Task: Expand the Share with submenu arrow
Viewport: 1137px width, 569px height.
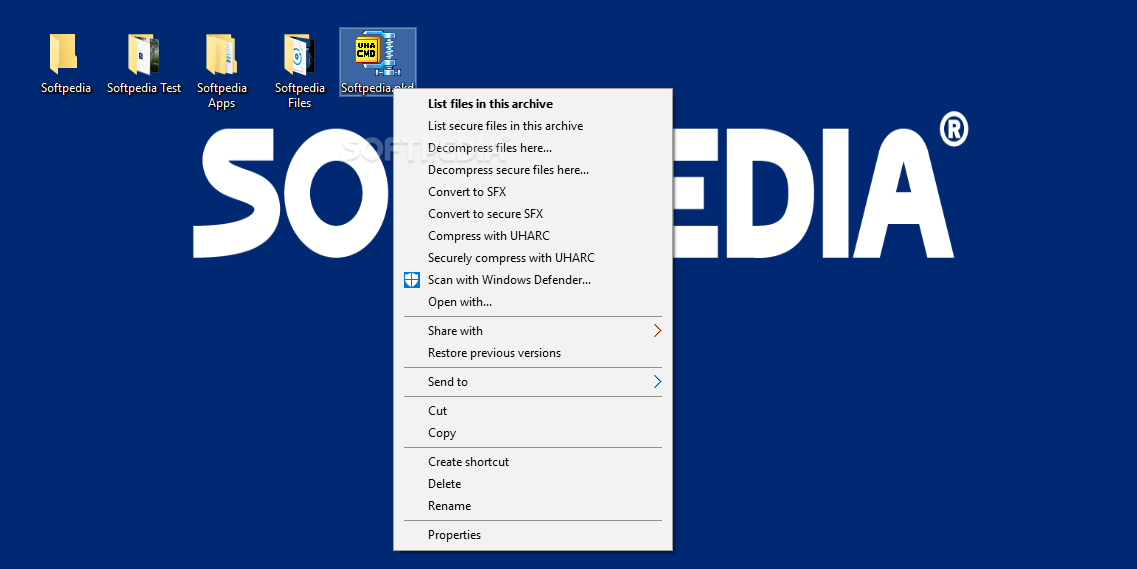Action: click(x=657, y=331)
